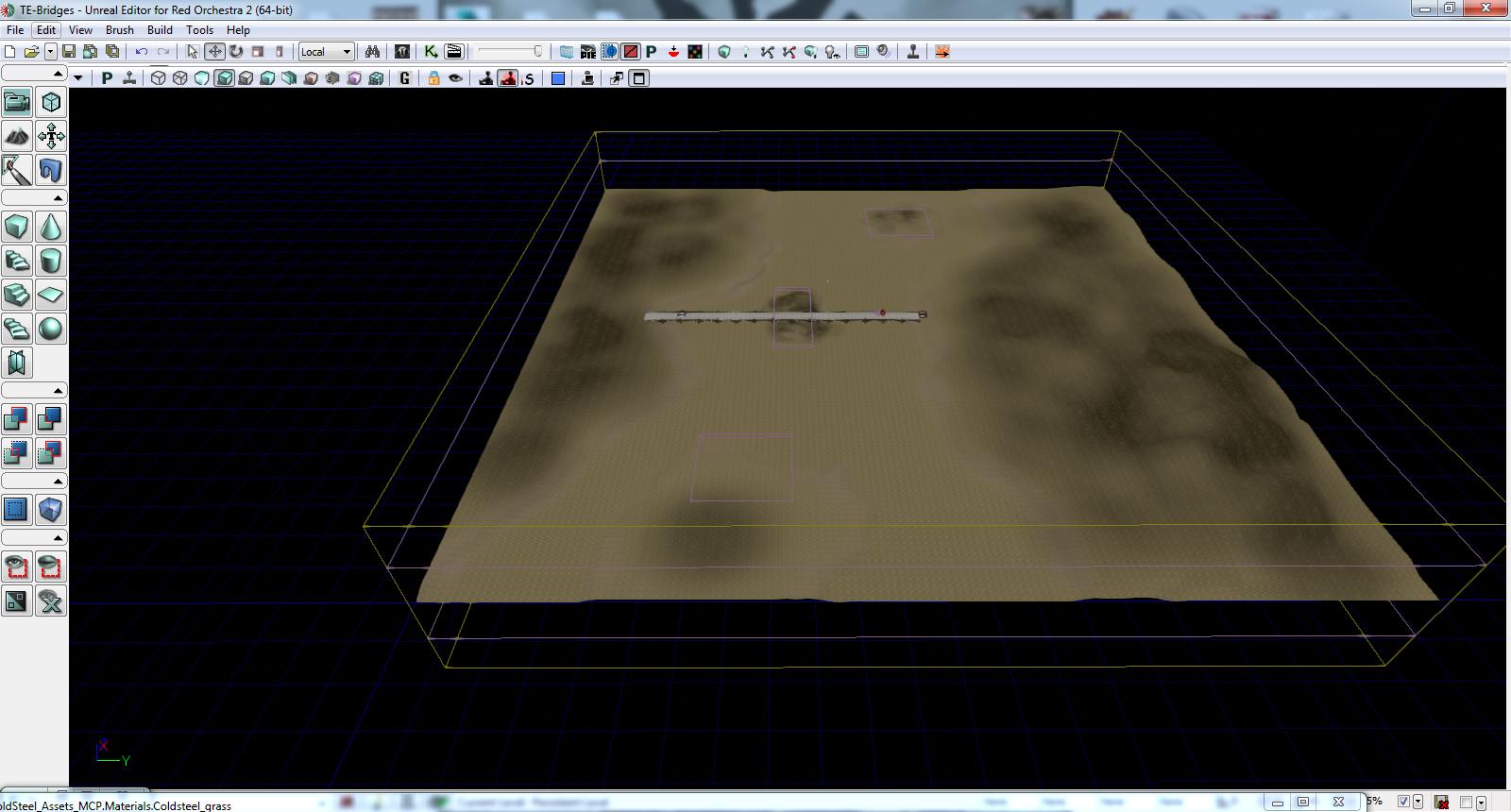Click the CSG Subtract button
The width and height of the screenshot is (1511, 812).
(51, 419)
